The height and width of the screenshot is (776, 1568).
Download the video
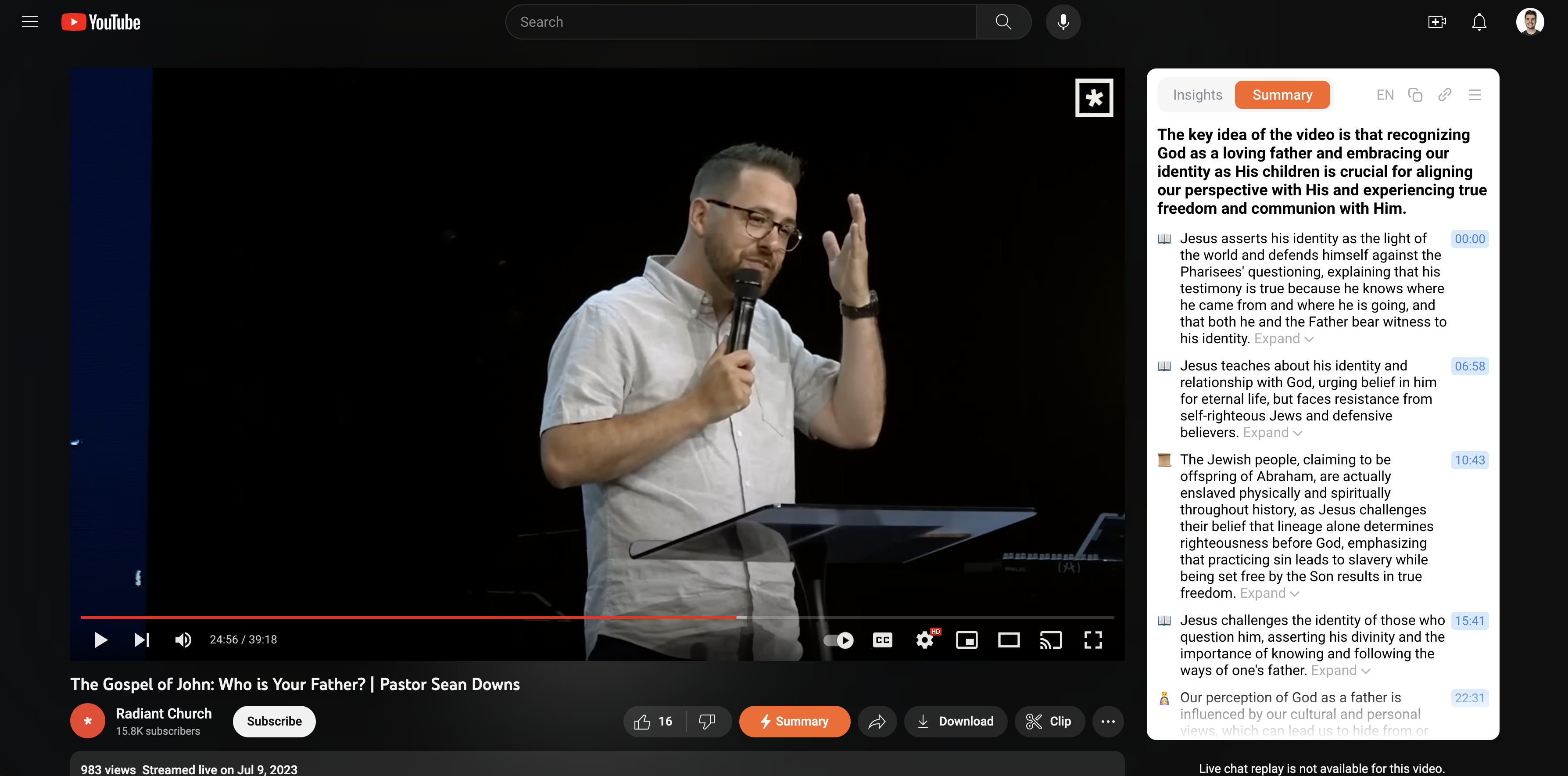[956, 721]
